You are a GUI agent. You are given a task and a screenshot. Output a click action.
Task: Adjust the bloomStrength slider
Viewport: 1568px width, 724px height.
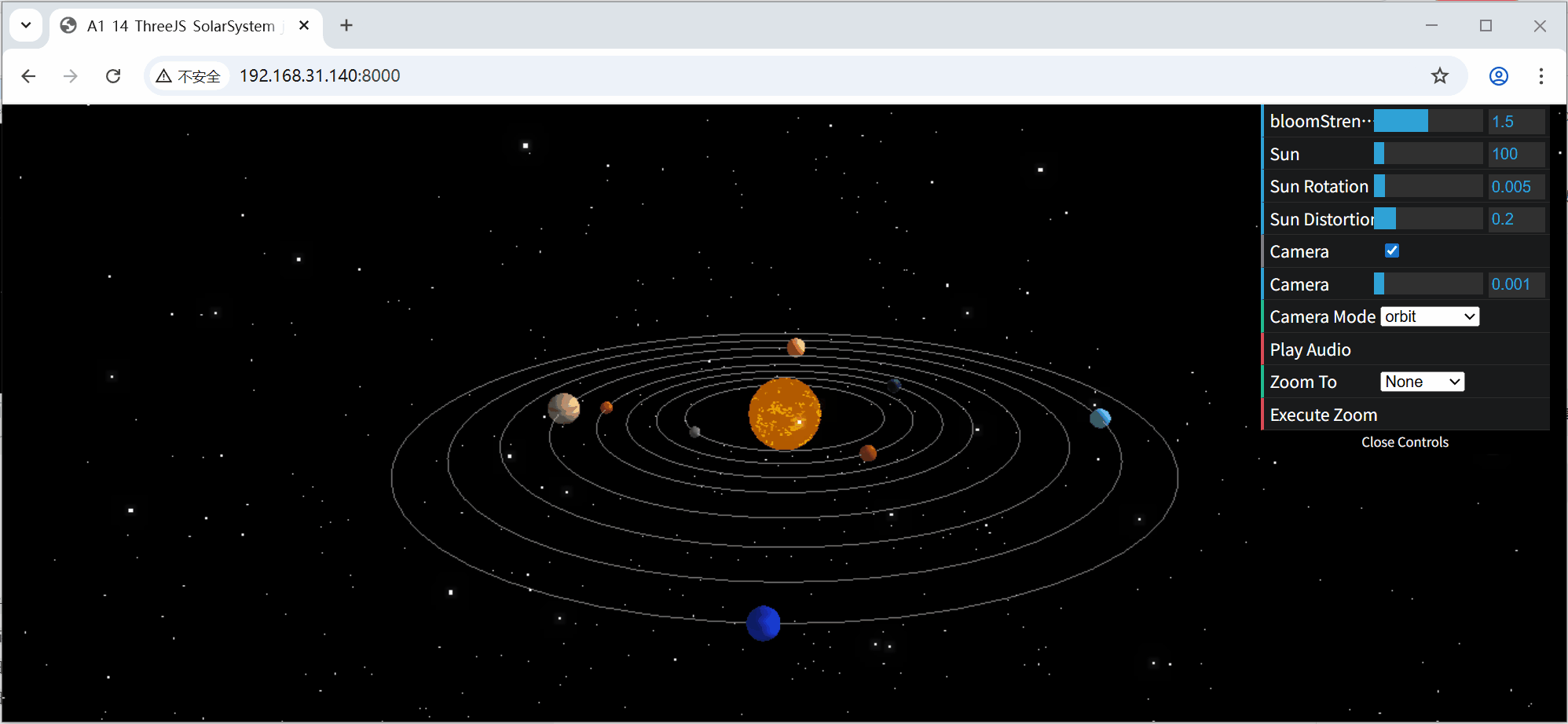point(1427,121)
